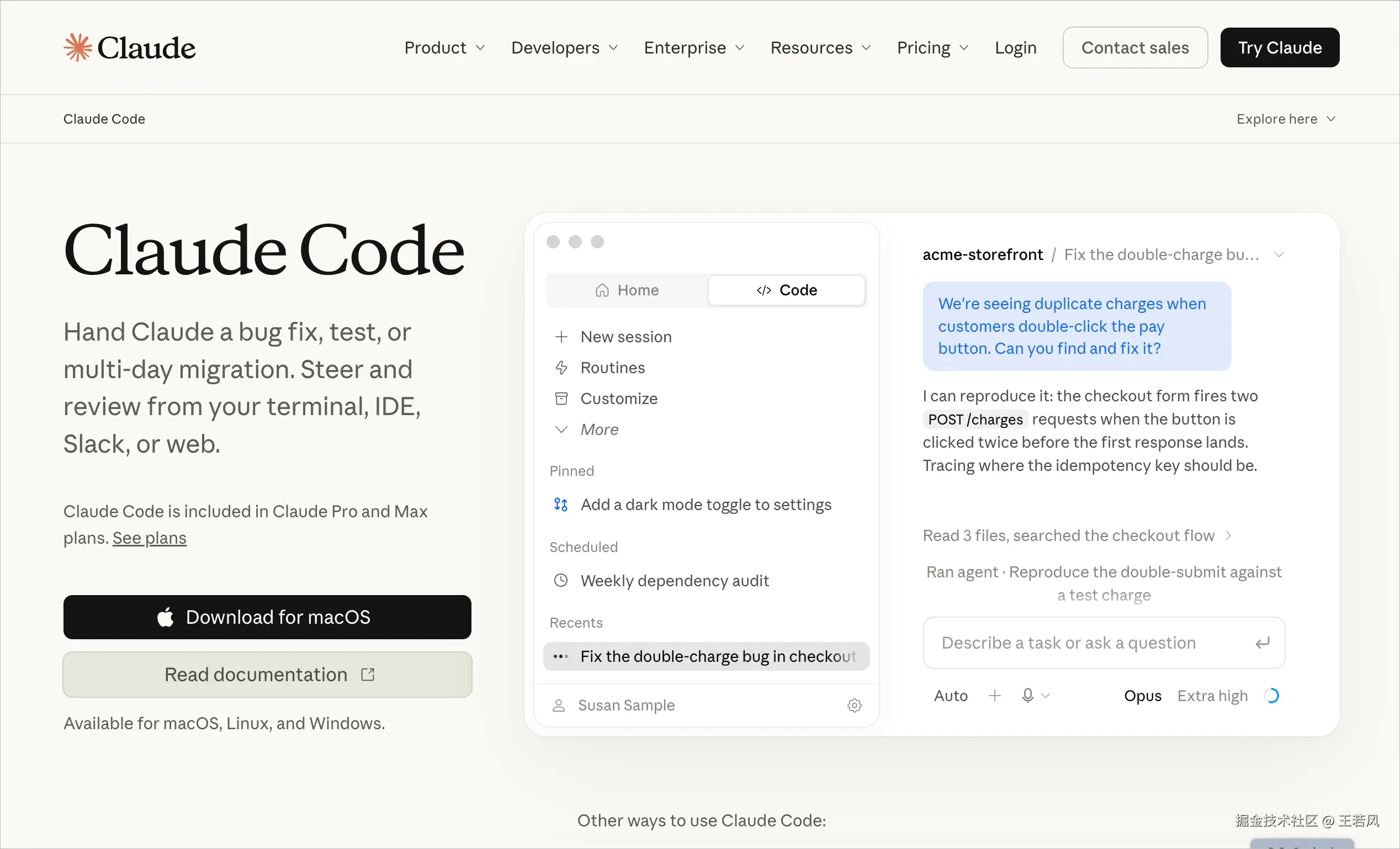Expand the microphone options chevron
The image size is (1400, 849).
pos(1046,696)
